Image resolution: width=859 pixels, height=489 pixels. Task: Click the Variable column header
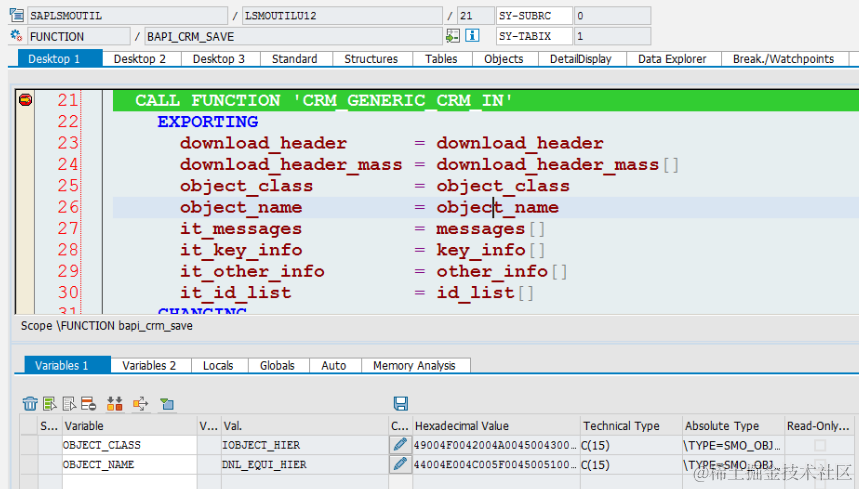(129, 425)
